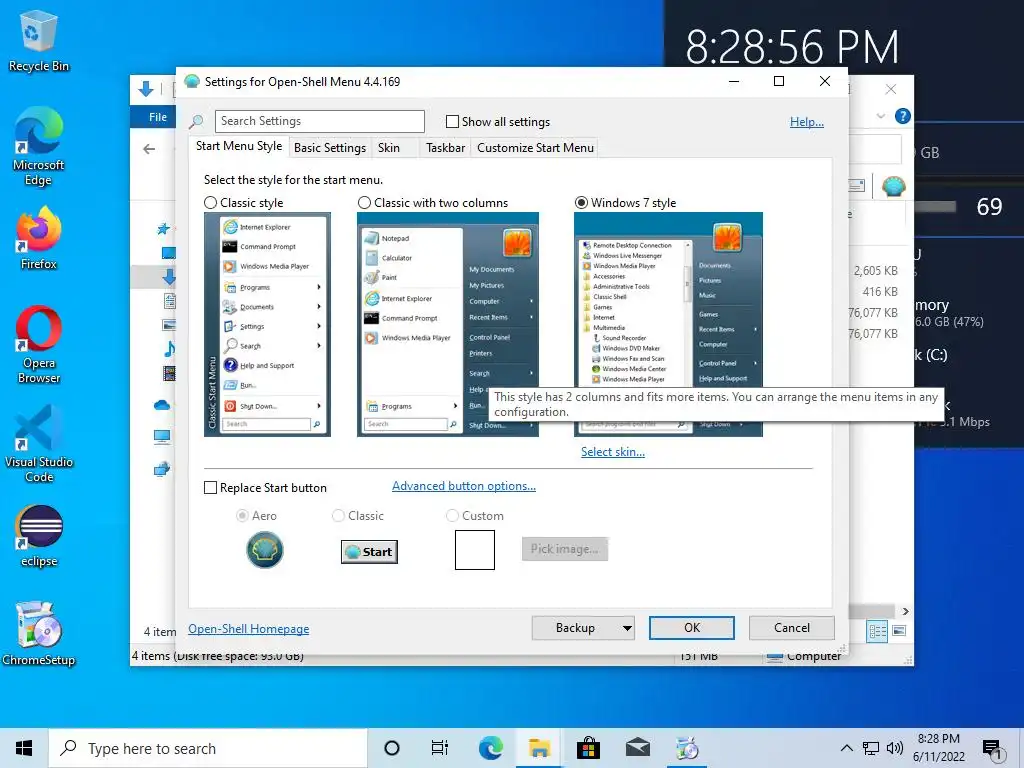Choose Aero button radio option
This screenshot has height=768, width=1024.
pos(242,516)
